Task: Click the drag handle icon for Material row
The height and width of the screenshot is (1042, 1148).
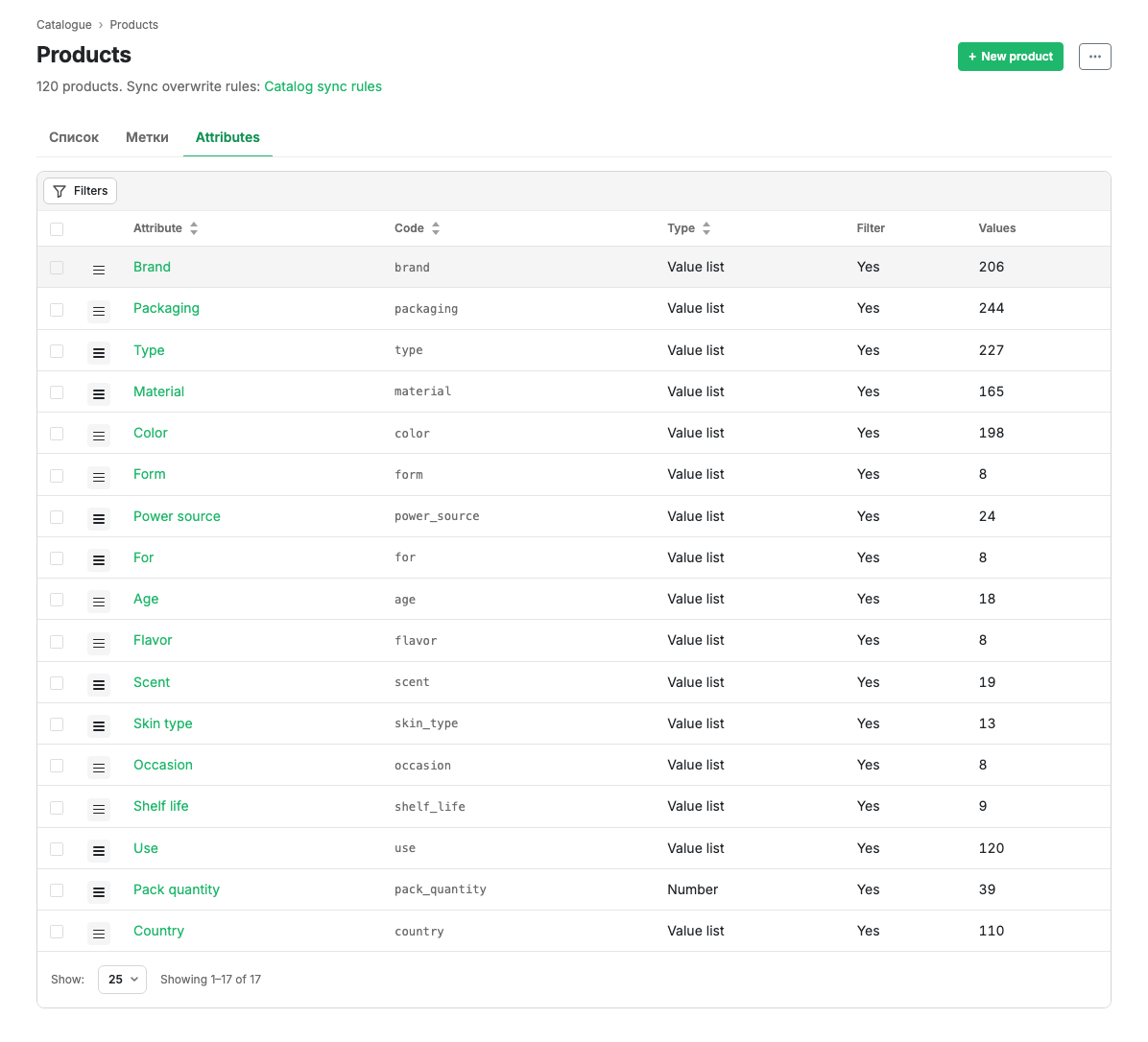Action: tap(99, 393)
